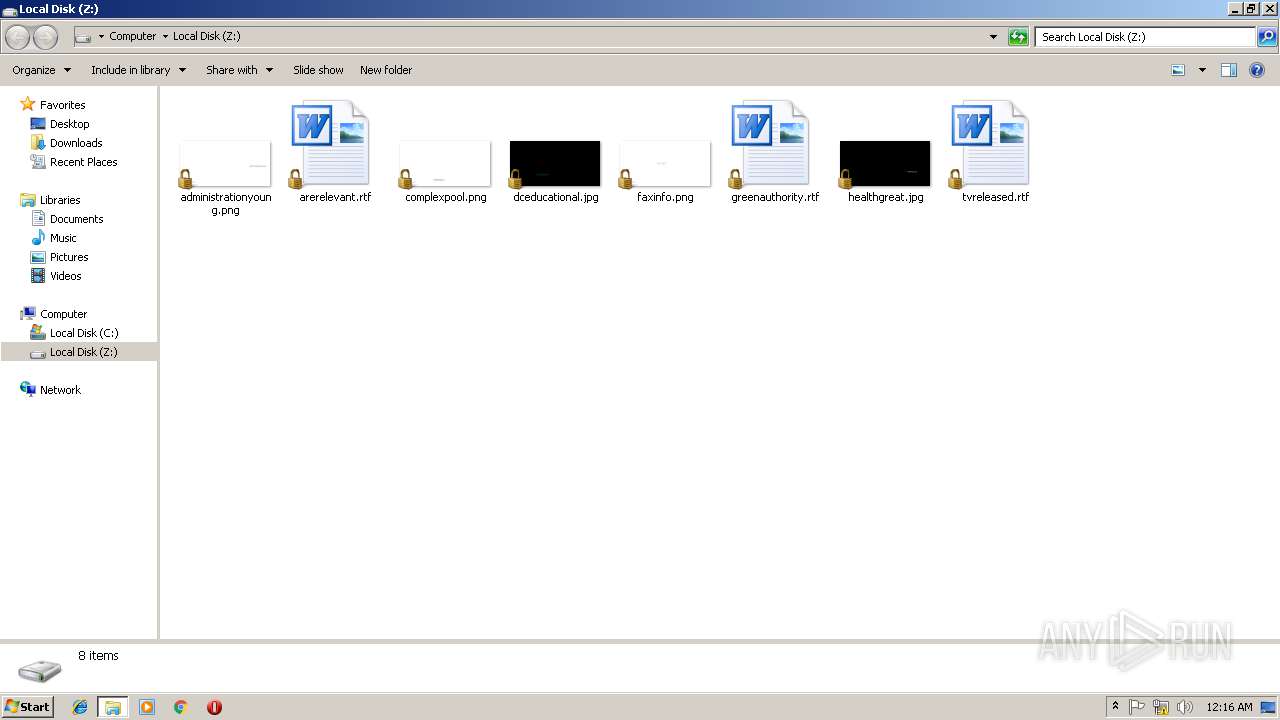This screenshot has width=1280, height=720.
Task: Select the faxinfo.png thumbnail
Action: pos(665,164)
